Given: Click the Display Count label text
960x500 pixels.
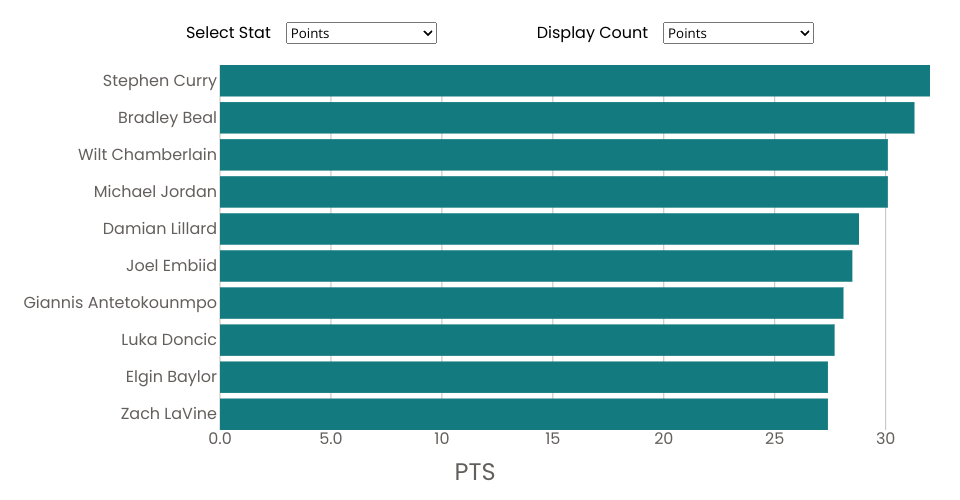Looking at the screenshot, I should pyautogui.click(x=592, y=33).
